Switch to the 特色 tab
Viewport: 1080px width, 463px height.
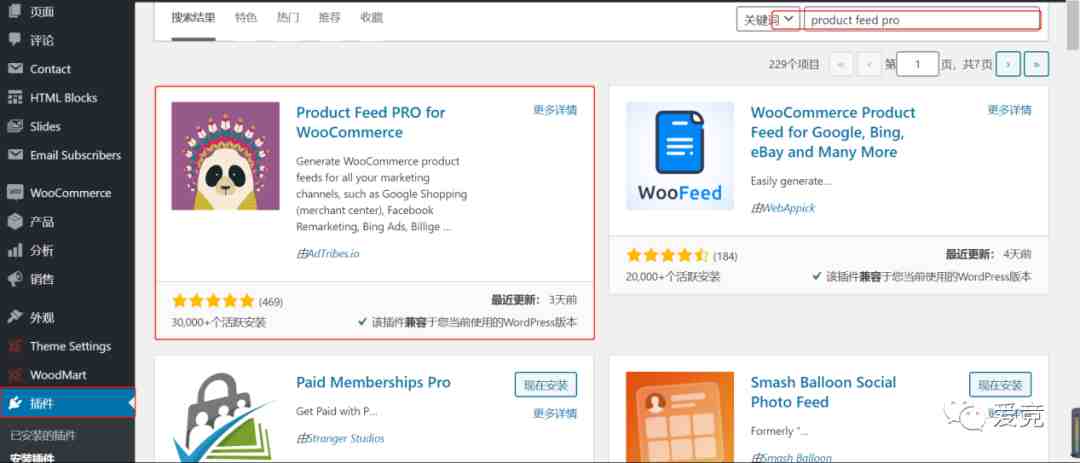[246, 19]
